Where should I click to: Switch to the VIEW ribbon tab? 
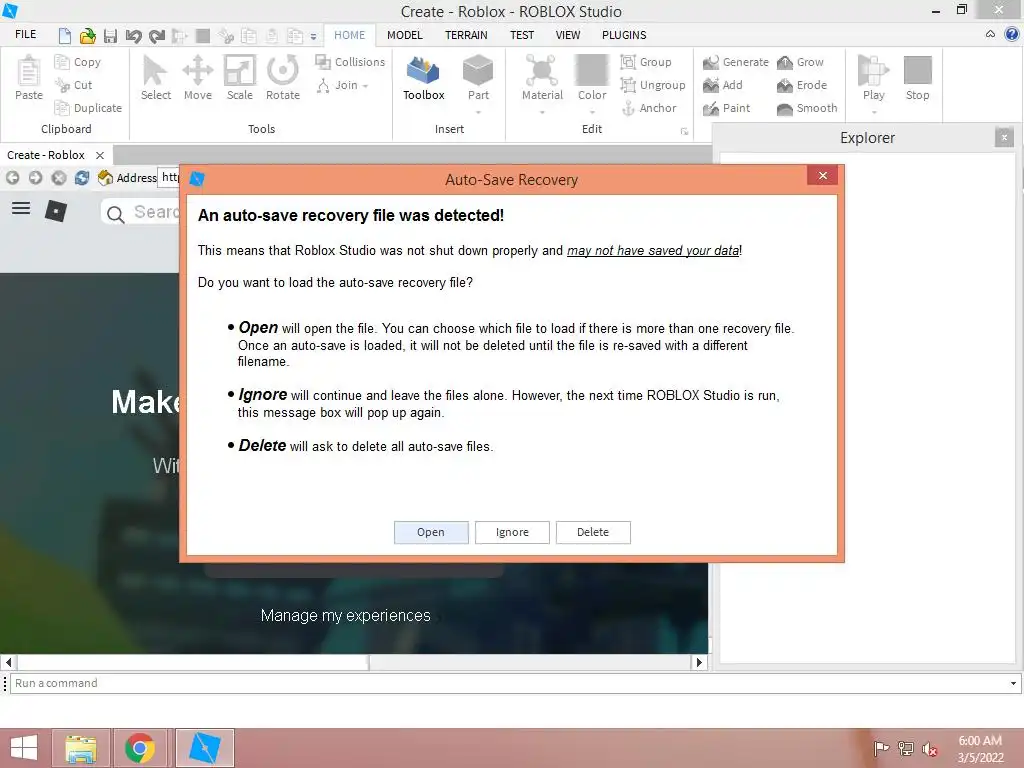[x=568, y=35]
